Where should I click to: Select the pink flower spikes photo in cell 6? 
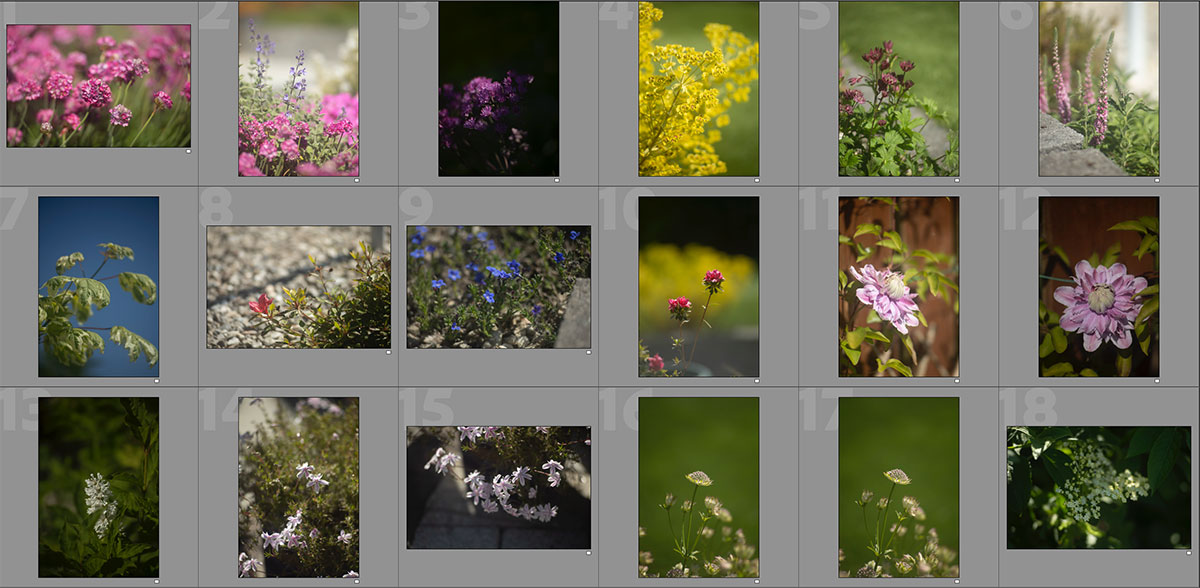[x=1099, y=89]
